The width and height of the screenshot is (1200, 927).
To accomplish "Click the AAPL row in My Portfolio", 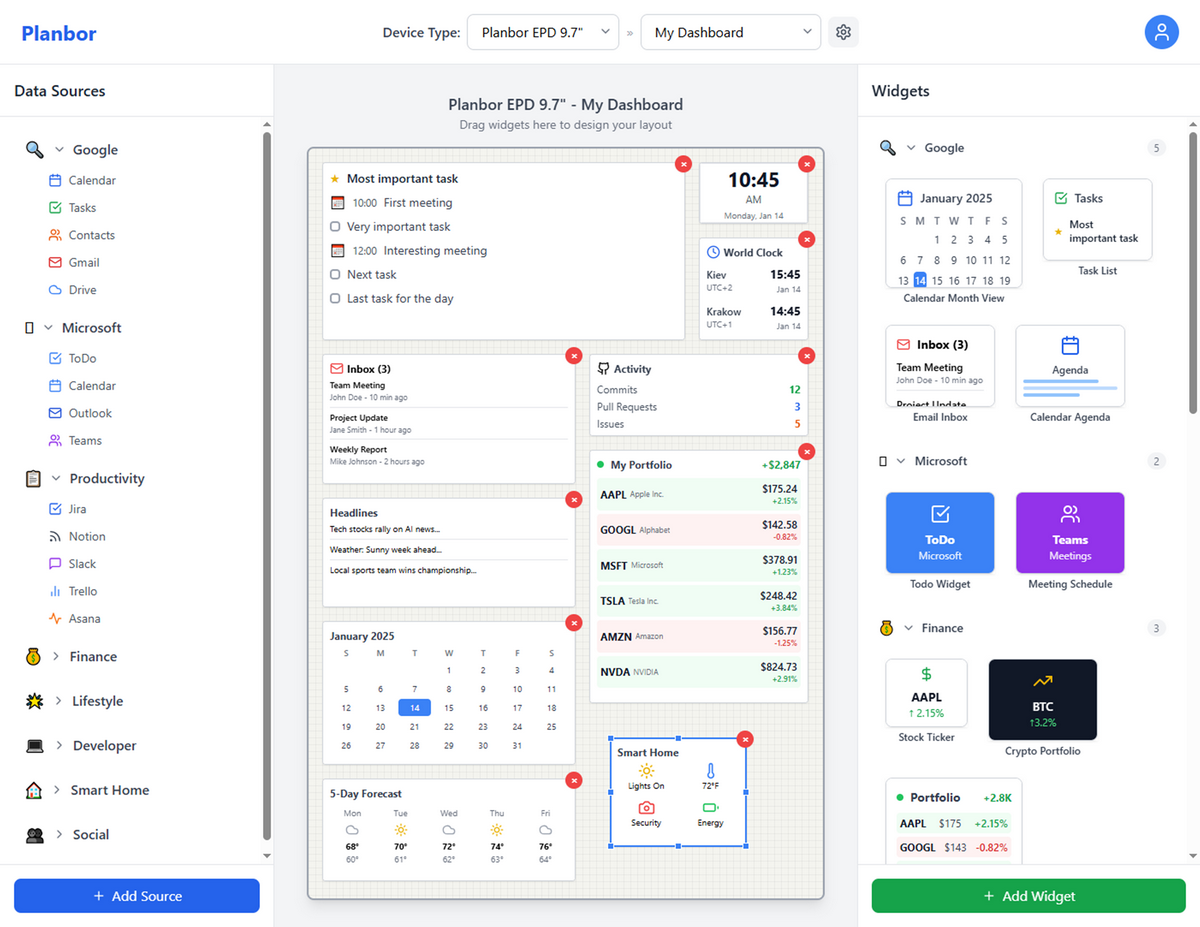I will point(698,494).
